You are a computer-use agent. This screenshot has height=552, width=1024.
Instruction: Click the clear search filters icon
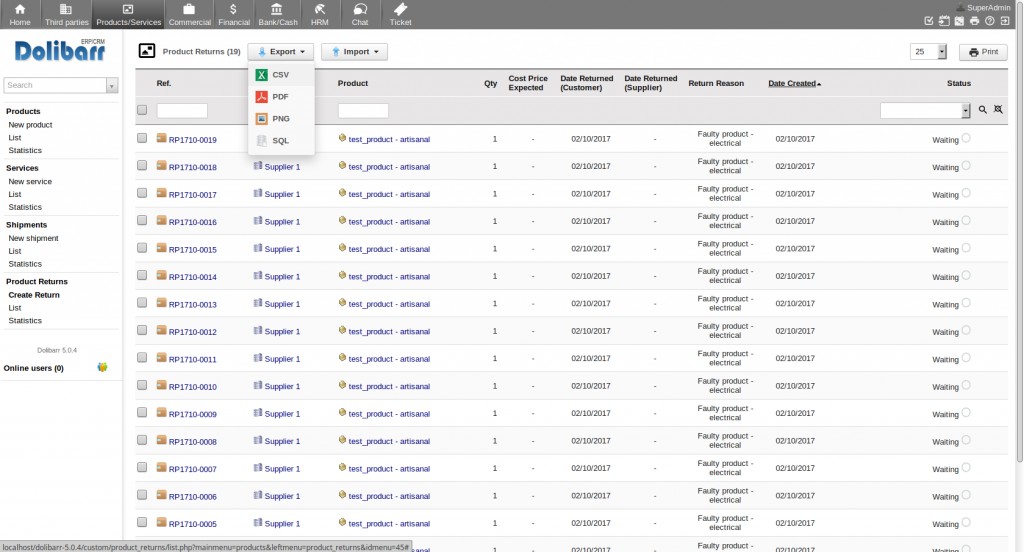[998, 110]
